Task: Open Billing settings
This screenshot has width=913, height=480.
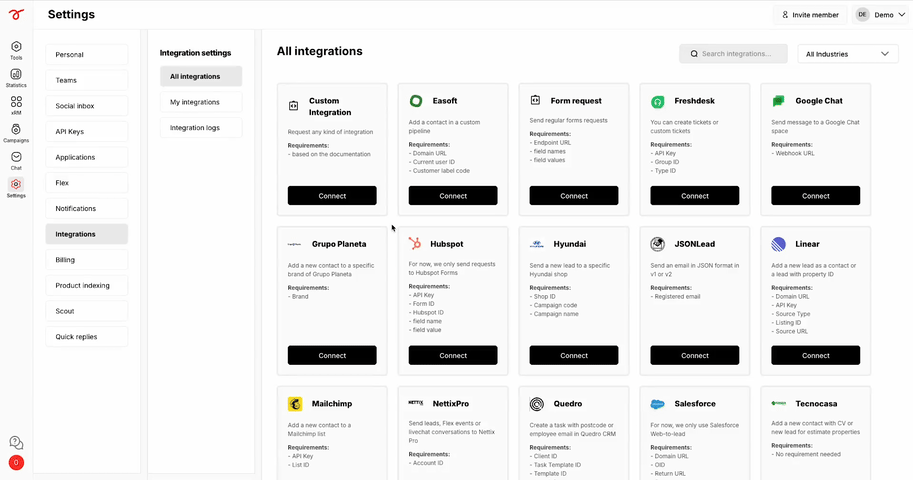Action: (x=87, y=260)
